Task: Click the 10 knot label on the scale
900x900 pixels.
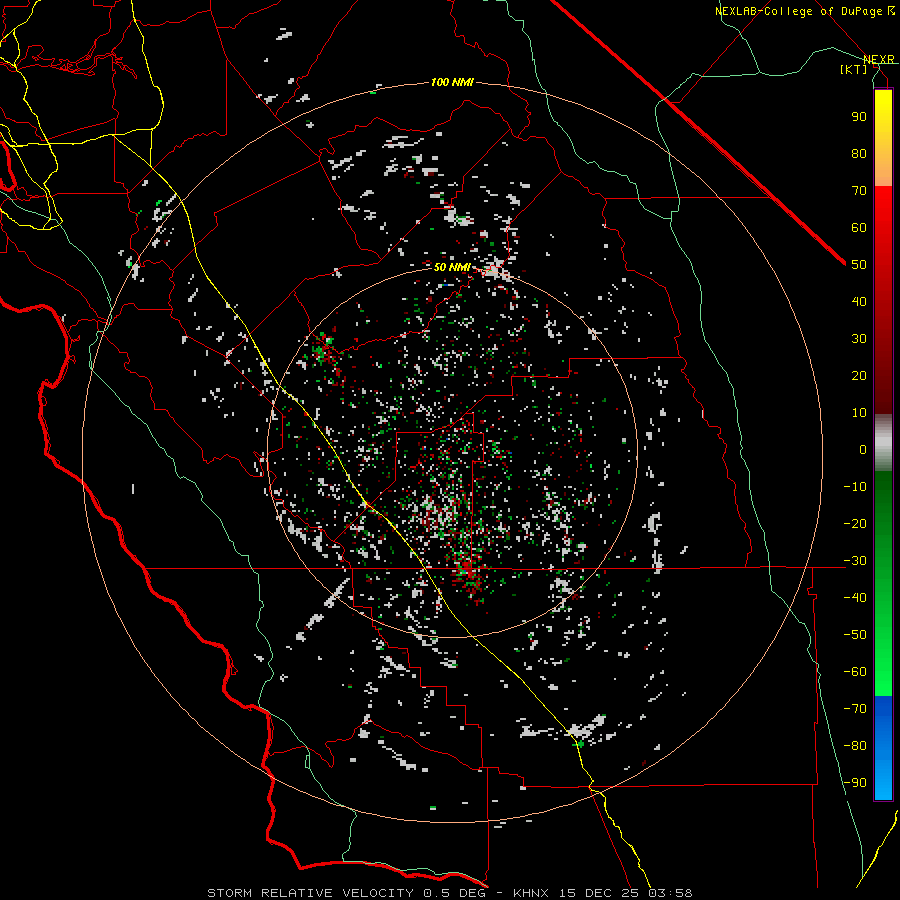Action: click(859, 413)
